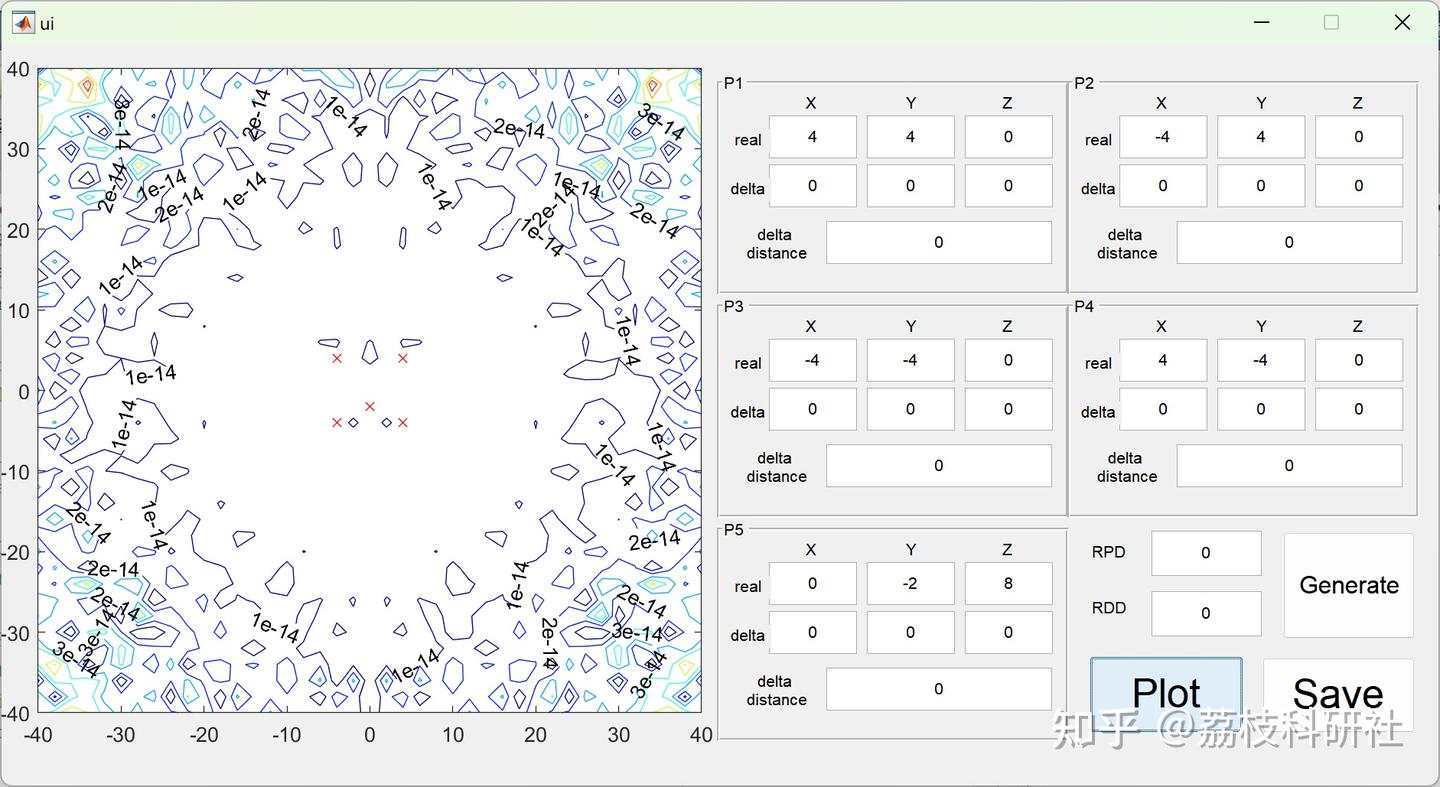Focus the P4 real Z field
This screenshot has width=1440, height=787.
point(1359,360)
